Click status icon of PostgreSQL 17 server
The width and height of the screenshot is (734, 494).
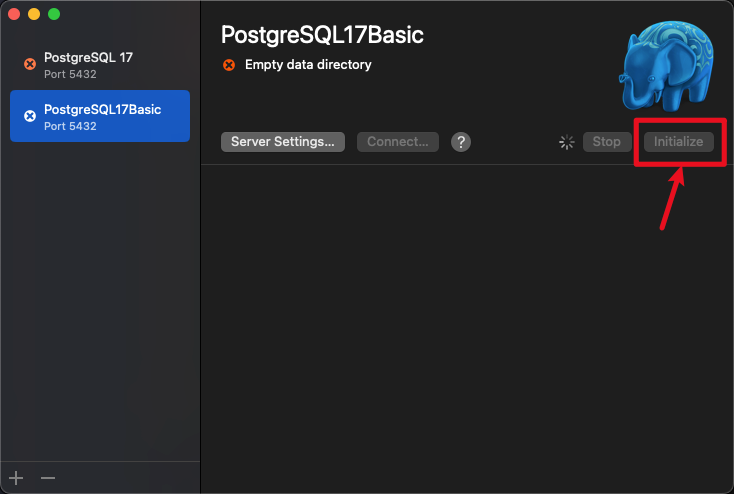tap(30, 64)
